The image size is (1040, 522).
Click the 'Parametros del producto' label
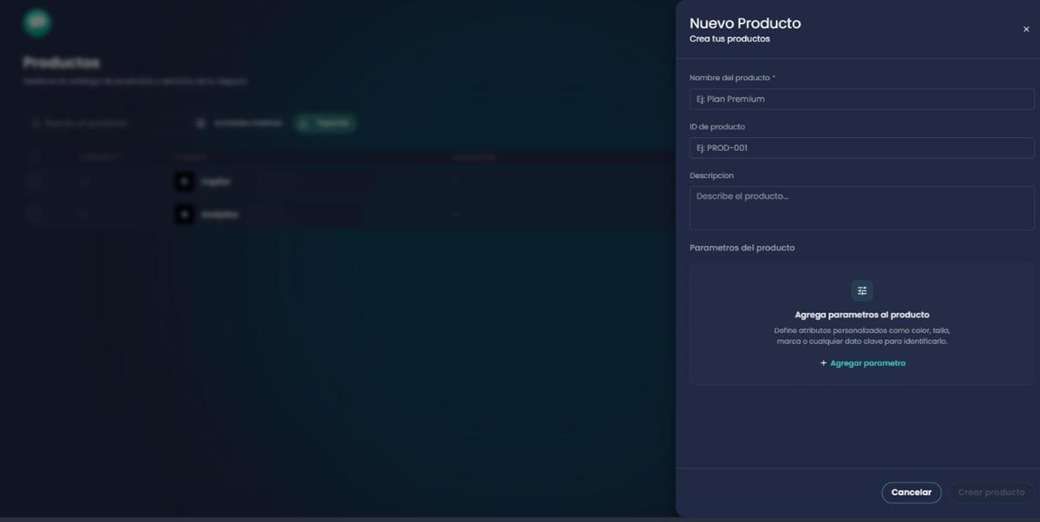[742, 248]
